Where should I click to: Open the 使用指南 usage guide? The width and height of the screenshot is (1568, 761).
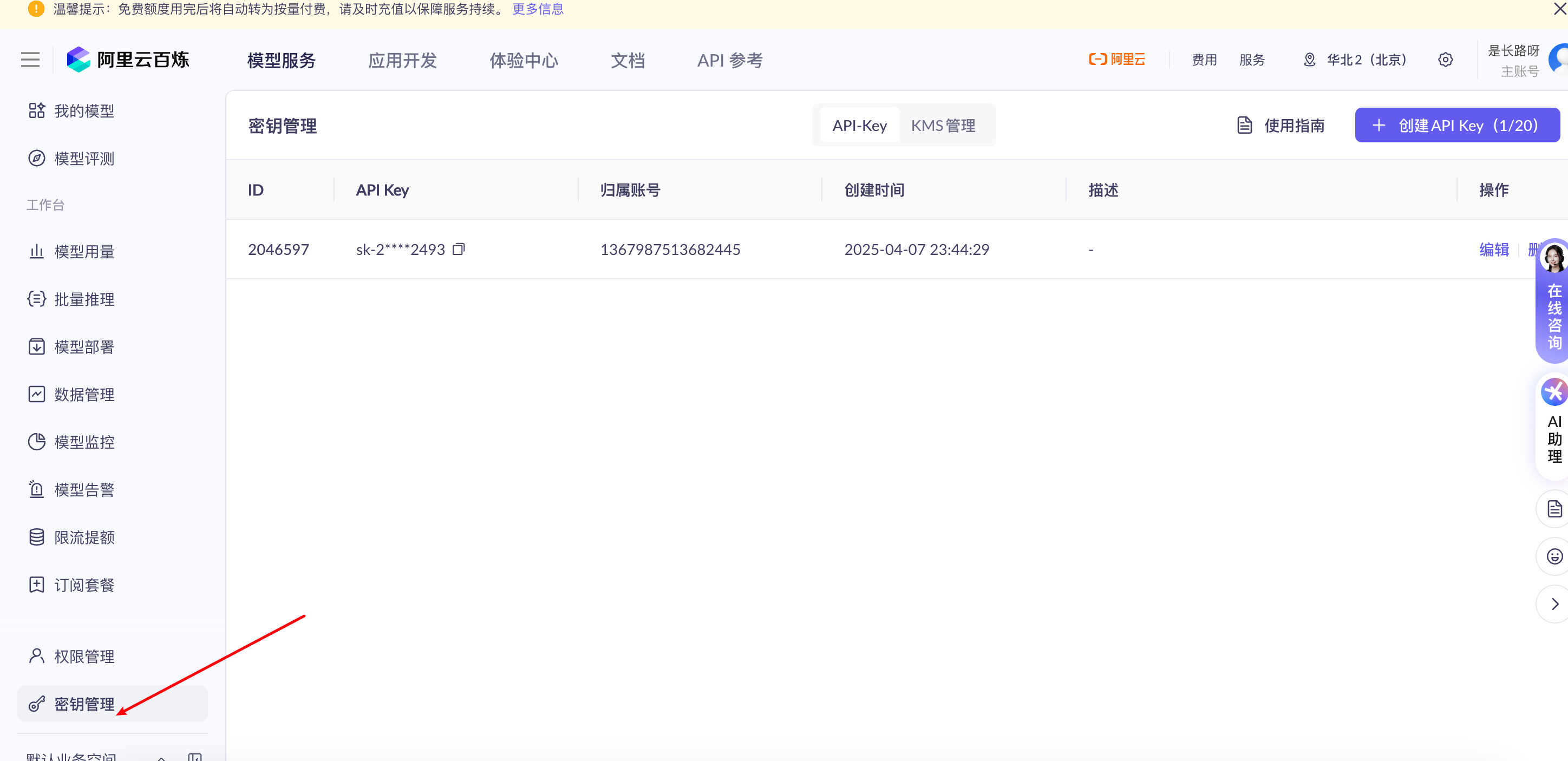coord(1280,126)
